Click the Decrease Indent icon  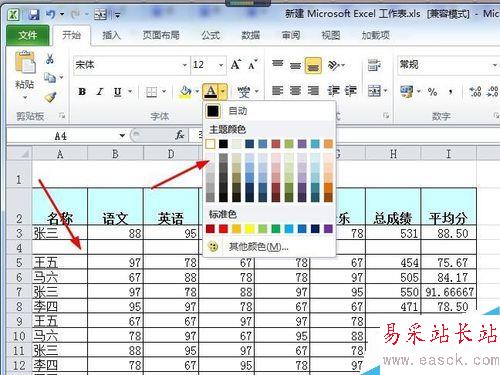(333, 91)
